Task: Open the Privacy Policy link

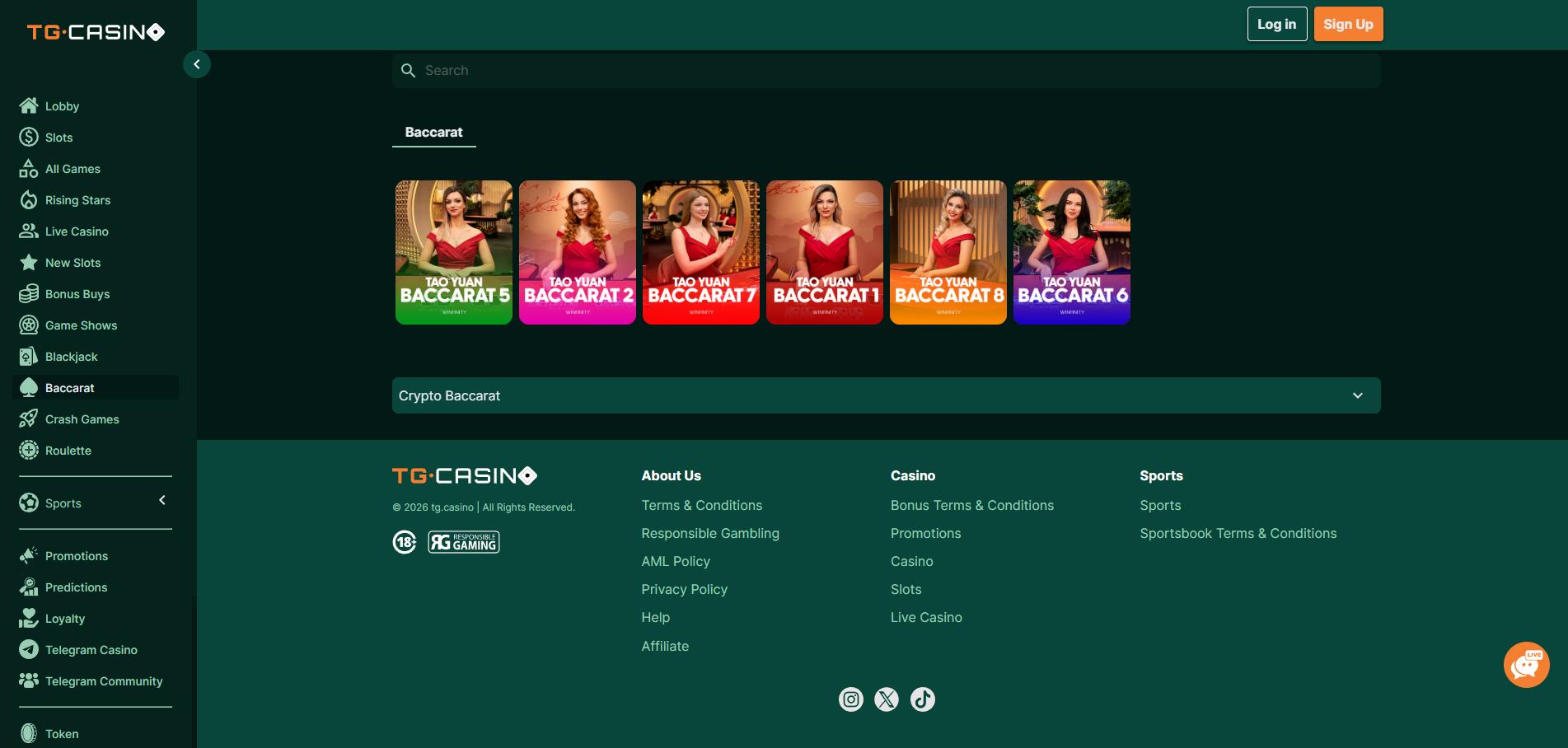Action: coord(685,589)
